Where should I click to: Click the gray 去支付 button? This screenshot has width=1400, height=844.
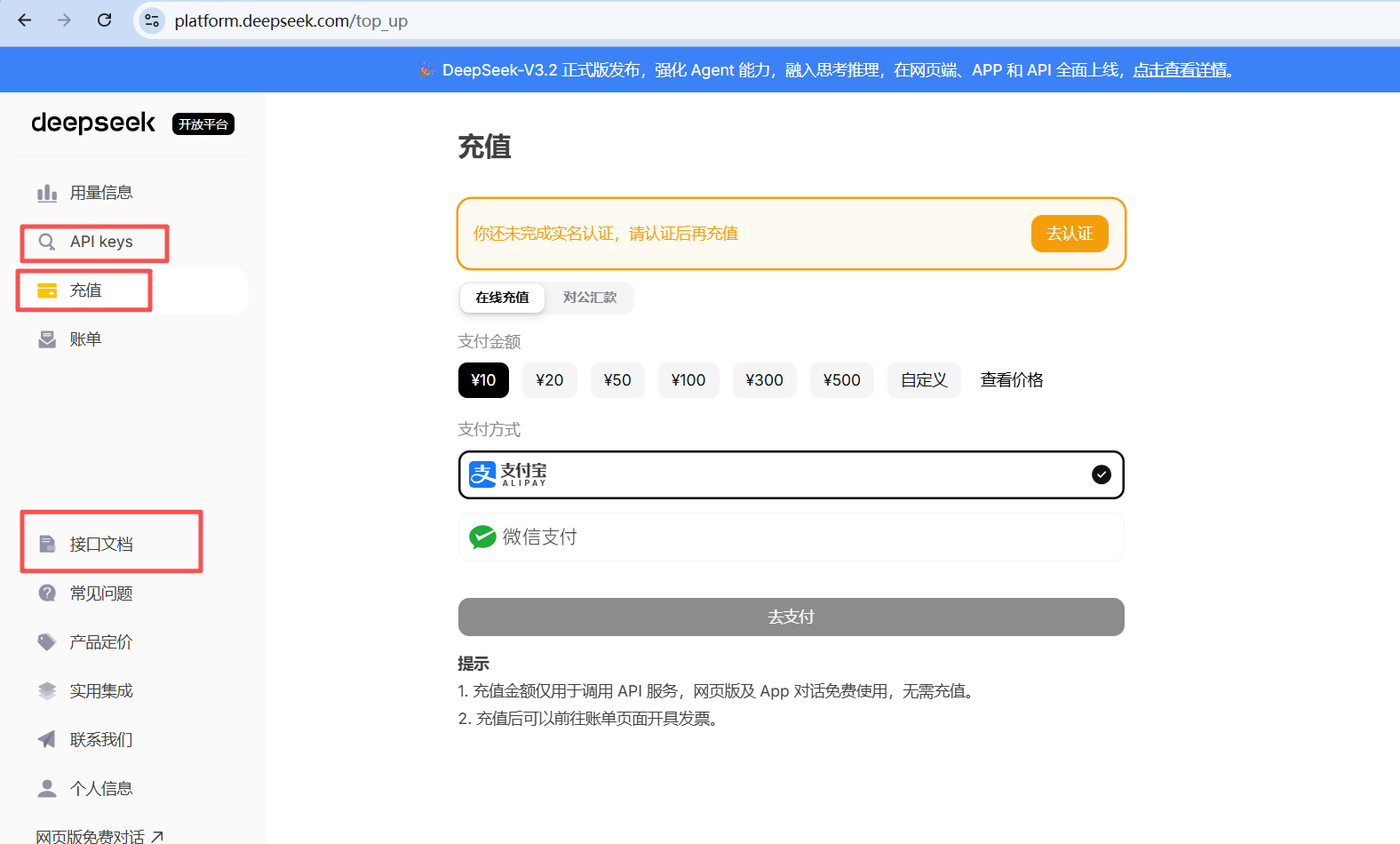pos(791,617)
